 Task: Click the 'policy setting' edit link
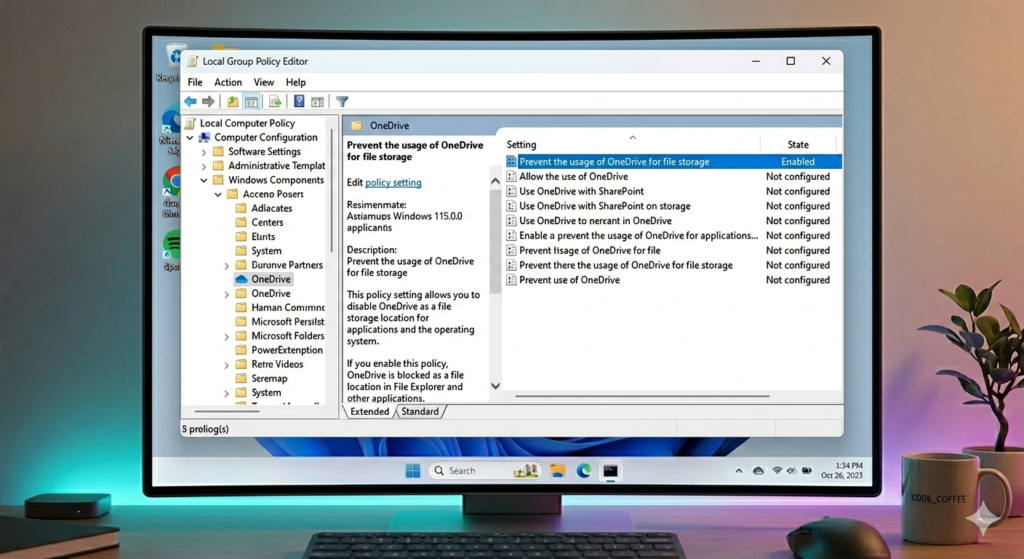(393, 183)
